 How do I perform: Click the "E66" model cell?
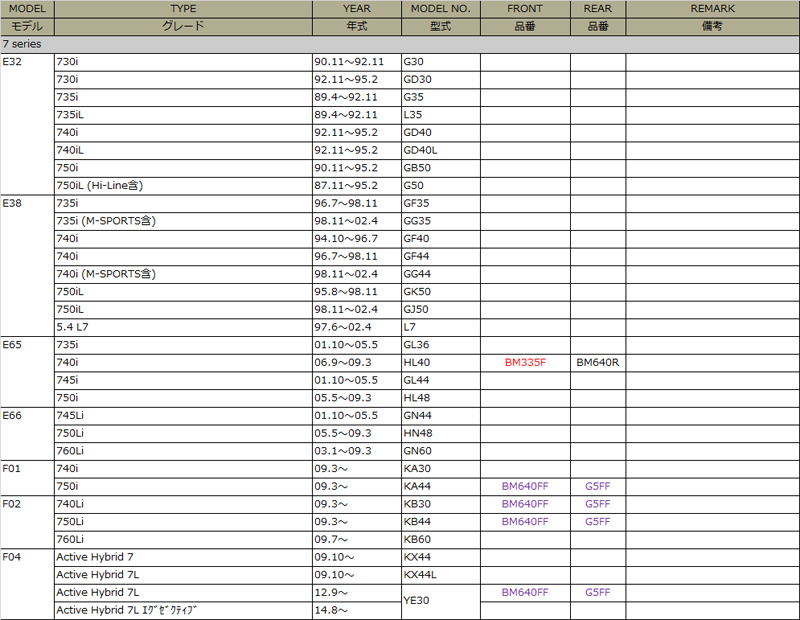[27, 433]
